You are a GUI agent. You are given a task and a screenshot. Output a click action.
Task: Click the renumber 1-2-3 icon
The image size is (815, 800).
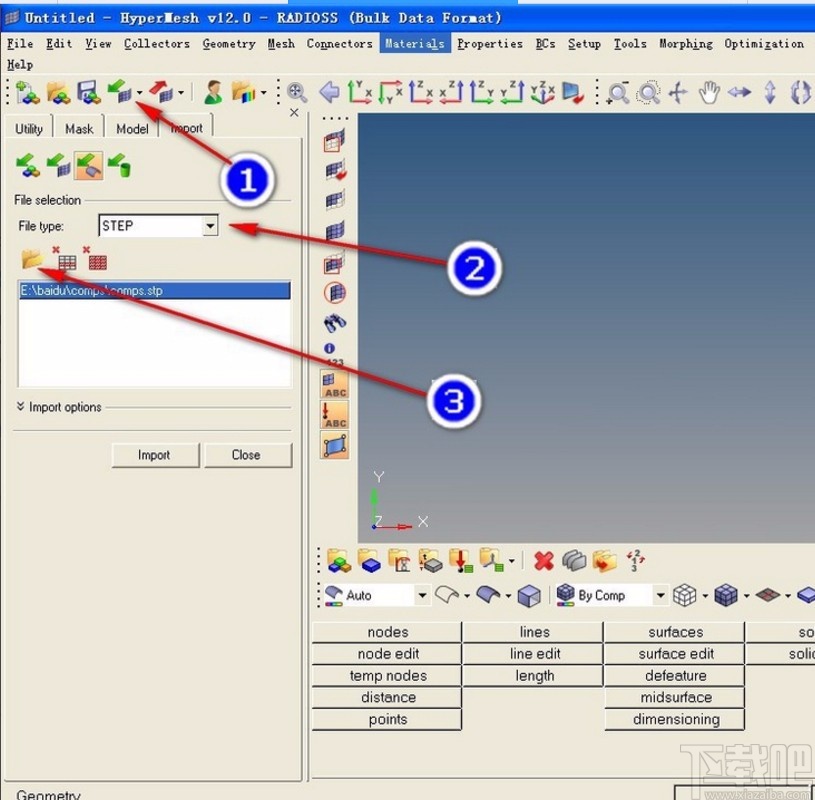635,561
